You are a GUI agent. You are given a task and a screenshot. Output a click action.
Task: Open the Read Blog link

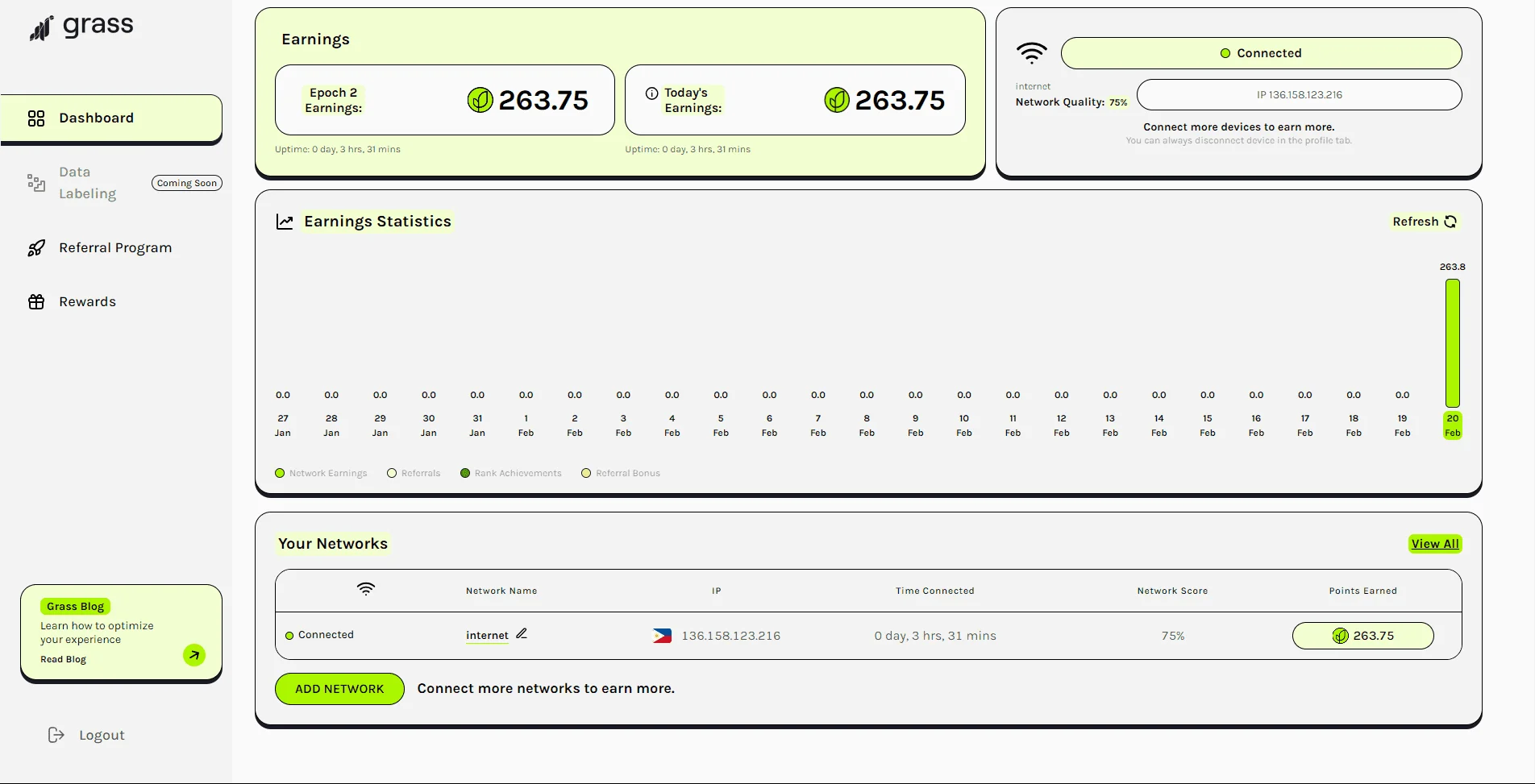[63, 659]
